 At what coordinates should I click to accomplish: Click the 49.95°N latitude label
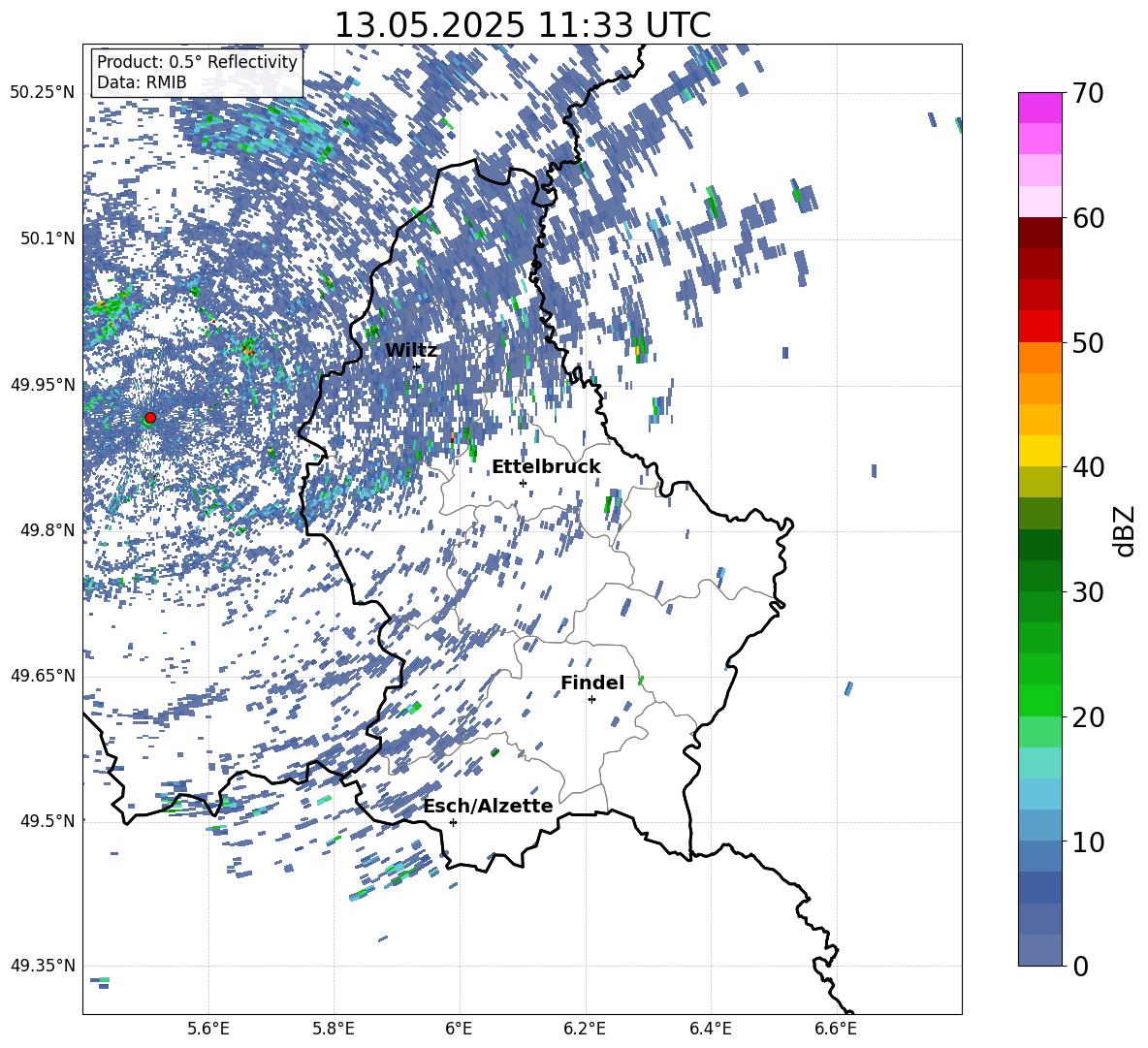pyautogui.click(x=43, y=385)
